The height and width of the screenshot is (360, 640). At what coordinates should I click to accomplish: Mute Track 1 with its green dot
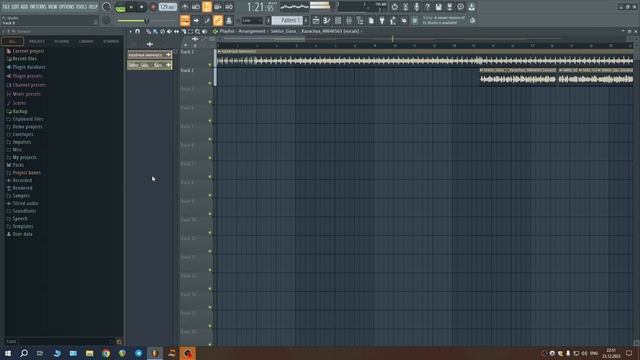coord(210,64)
